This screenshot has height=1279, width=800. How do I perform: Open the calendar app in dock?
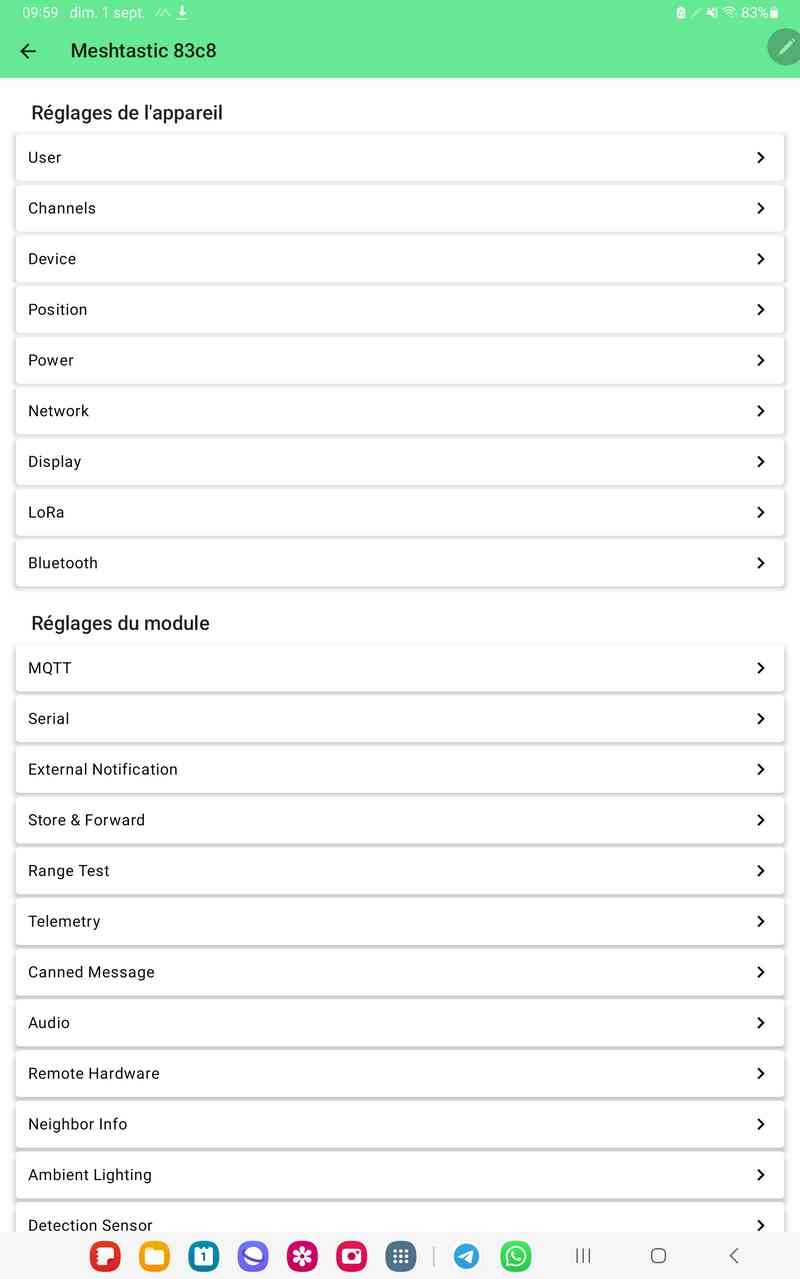(x=204, y=1256)
